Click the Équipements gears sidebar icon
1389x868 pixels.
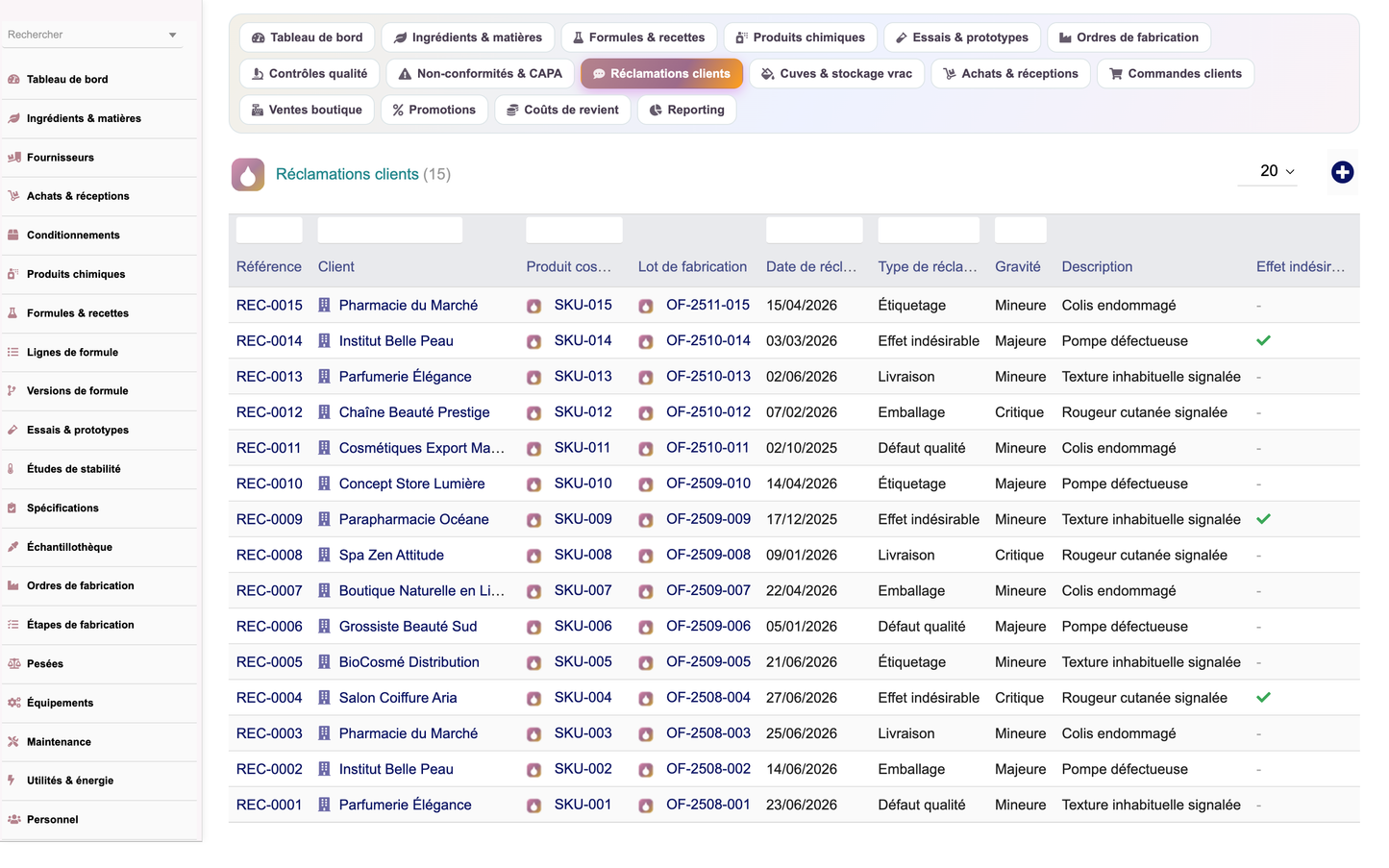13,703
